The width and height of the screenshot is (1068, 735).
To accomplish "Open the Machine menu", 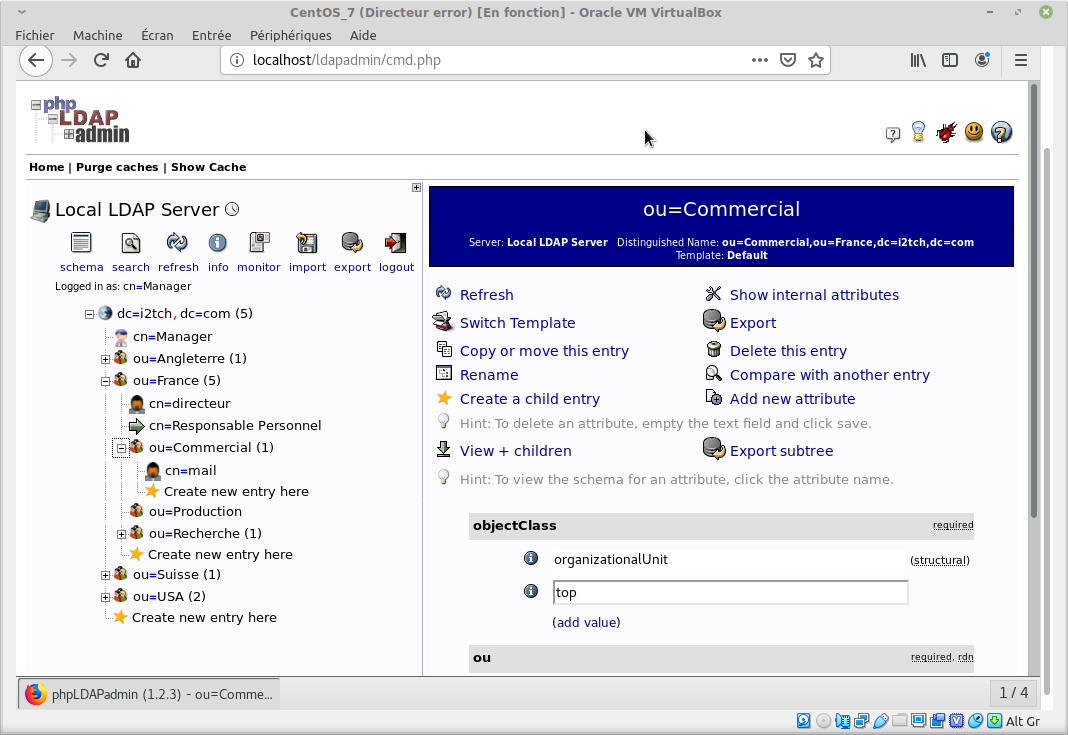I will (x=98, y=35).
